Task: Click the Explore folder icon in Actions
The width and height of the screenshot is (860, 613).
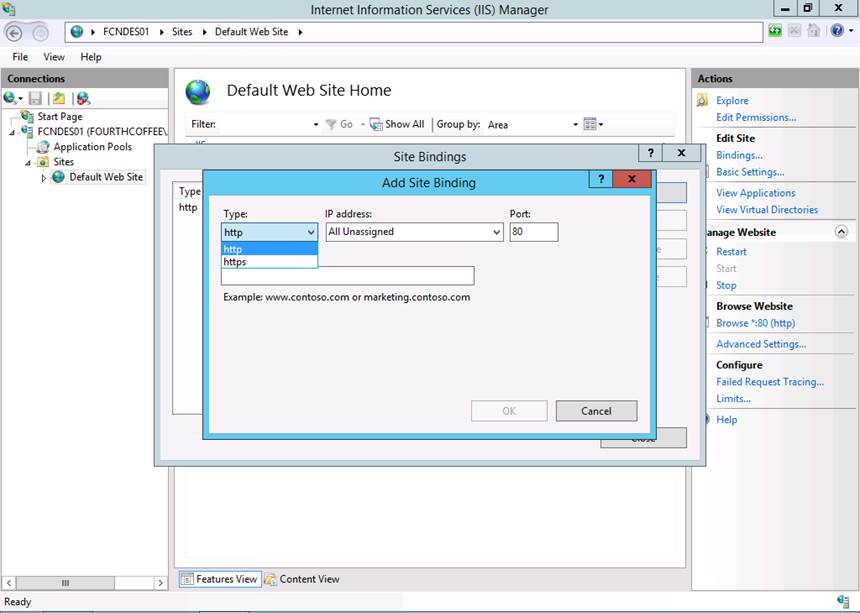Action: 703,100
